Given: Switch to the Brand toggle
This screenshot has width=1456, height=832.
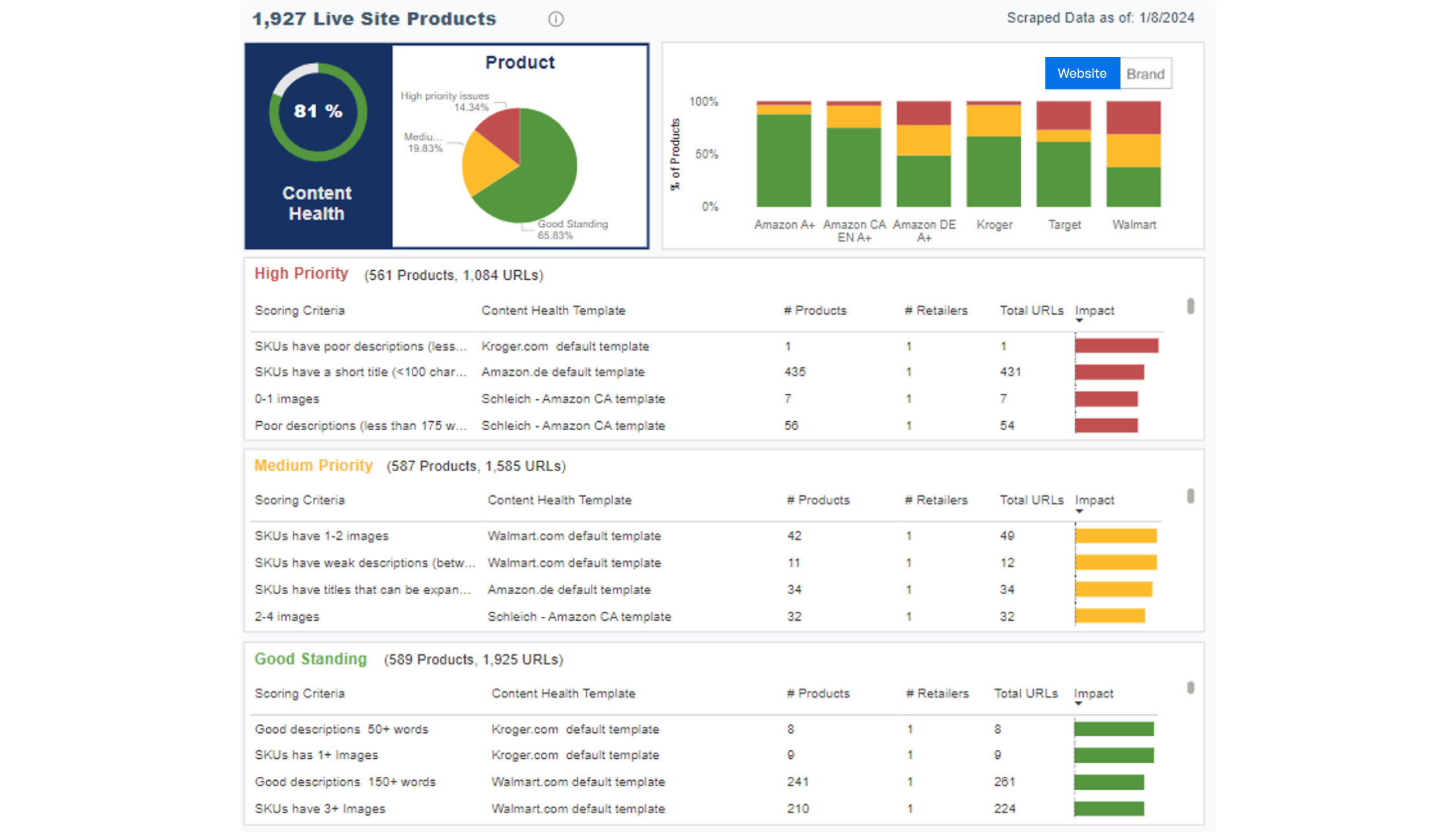Looking at the screenshot, I should [1145, 74].
